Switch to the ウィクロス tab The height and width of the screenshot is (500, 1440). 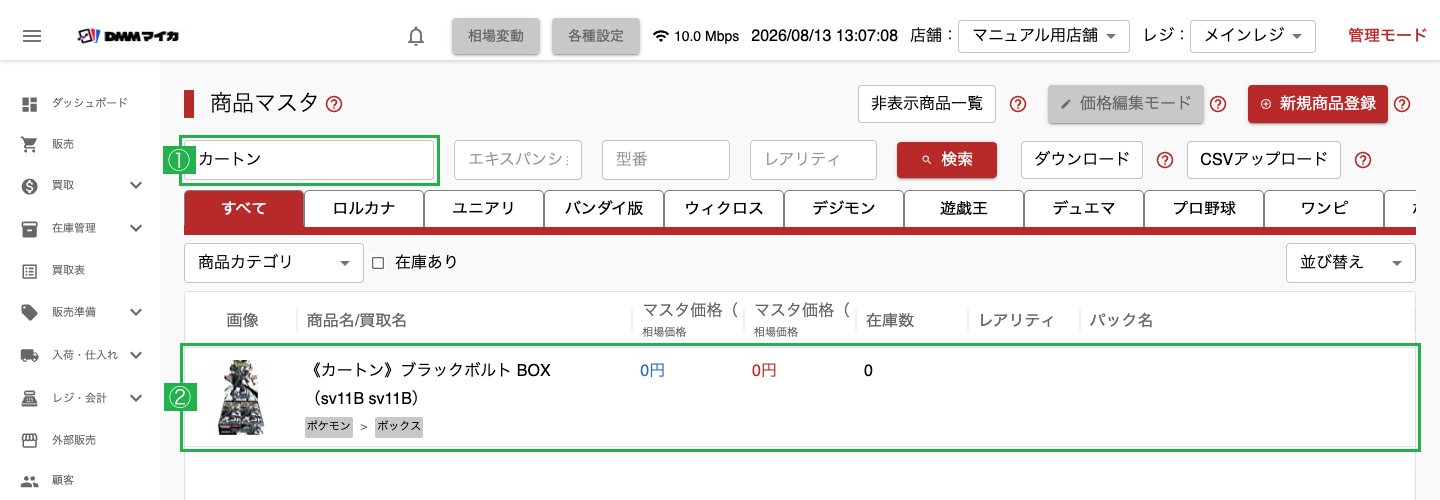724,209
